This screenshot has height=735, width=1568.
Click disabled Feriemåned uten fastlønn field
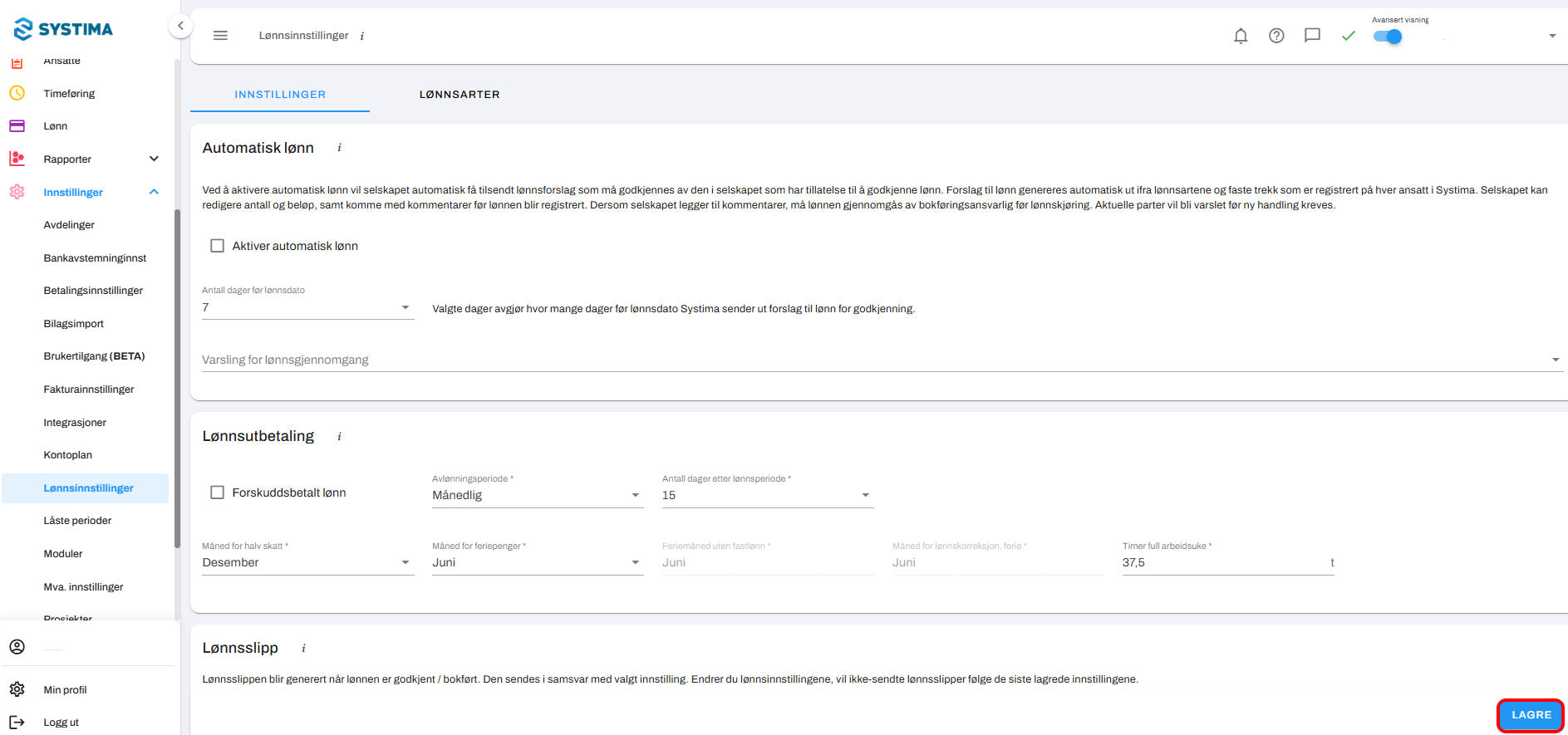[768, 562]
